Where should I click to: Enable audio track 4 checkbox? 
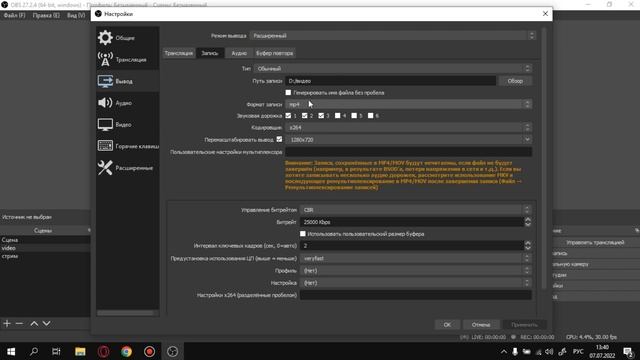pyautogui.click(x=338, y=116)
